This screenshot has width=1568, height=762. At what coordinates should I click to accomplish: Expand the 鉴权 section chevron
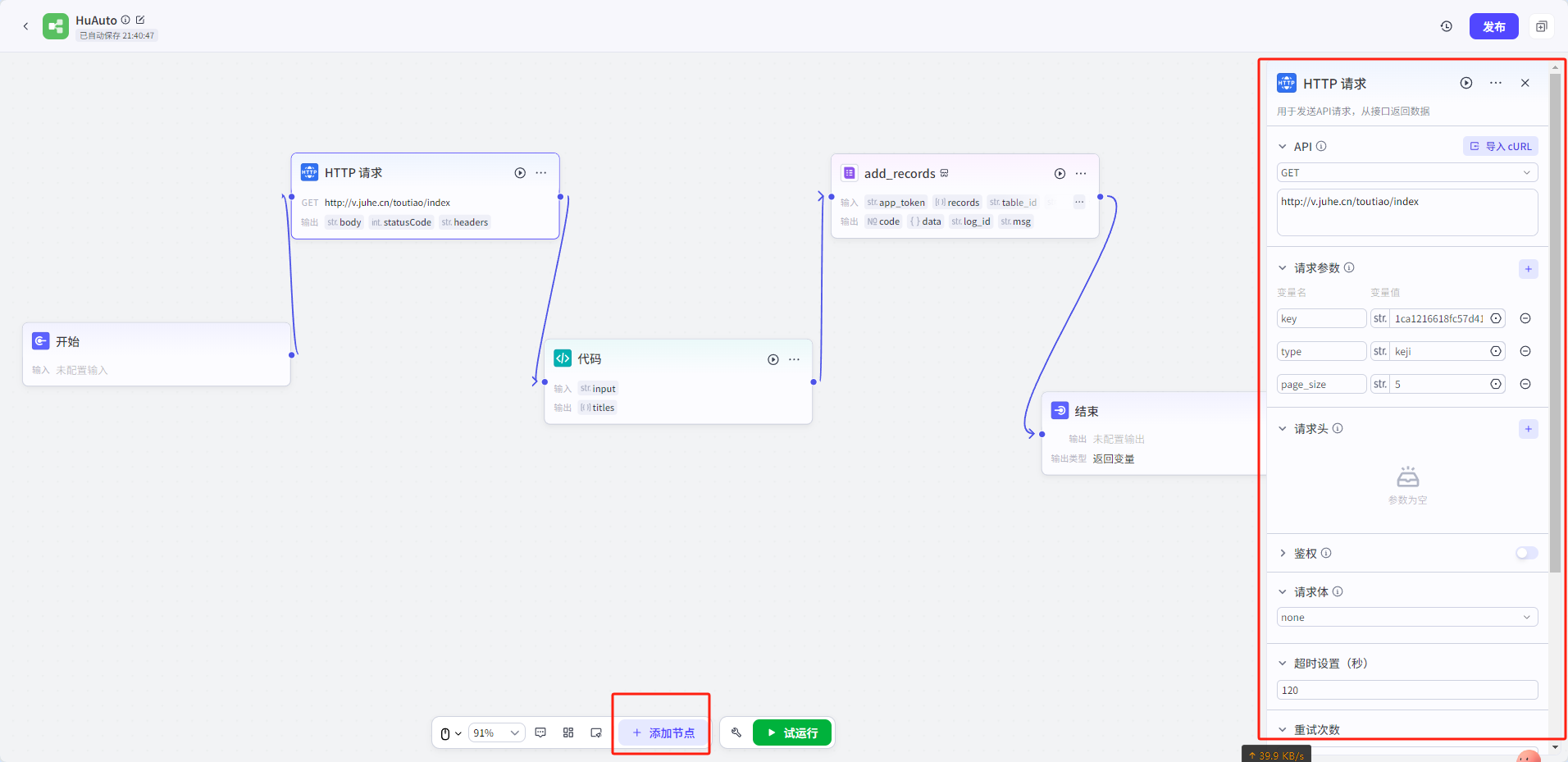pos(1283,554)
